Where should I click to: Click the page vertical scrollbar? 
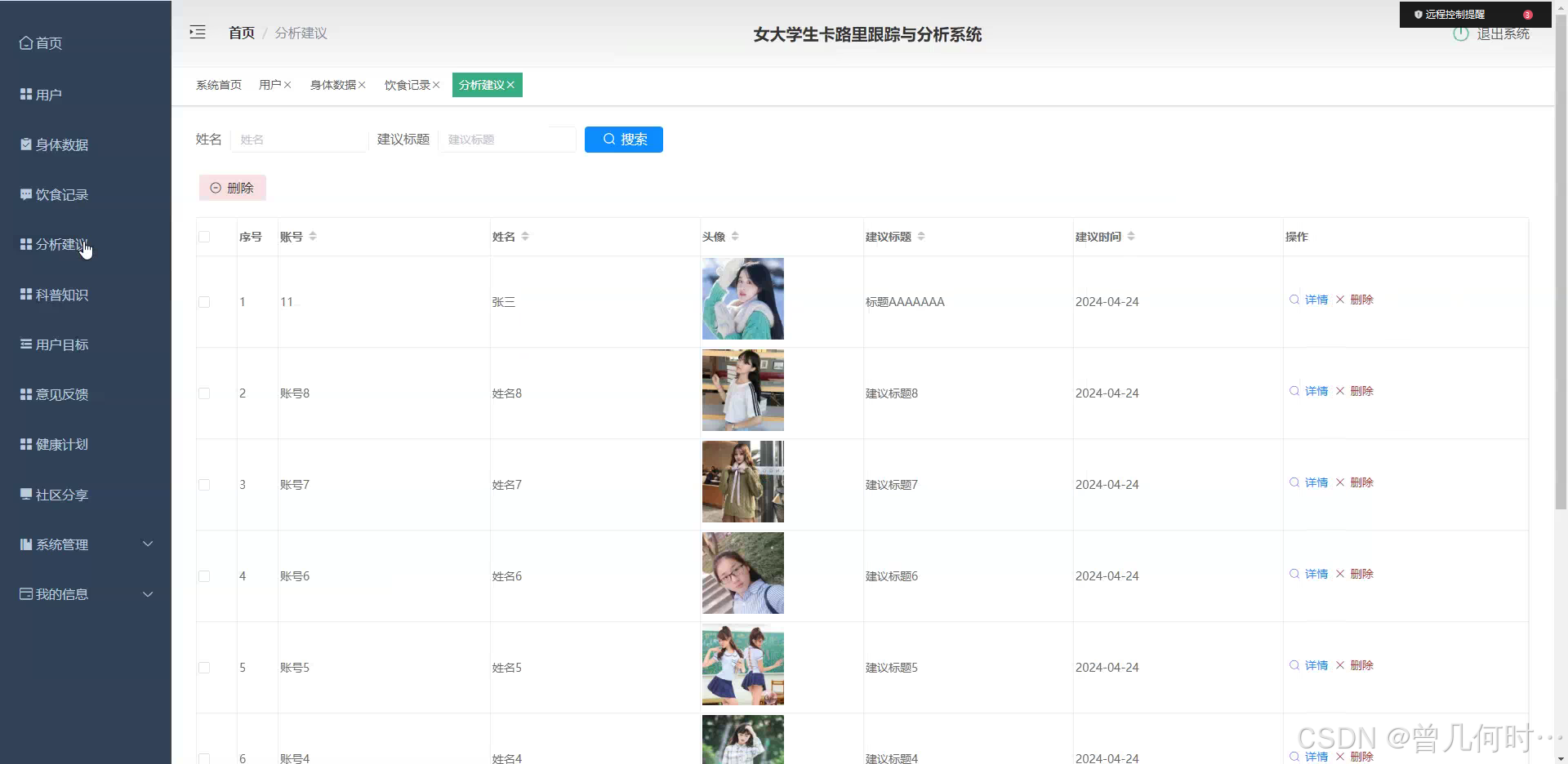(1561, 261)
